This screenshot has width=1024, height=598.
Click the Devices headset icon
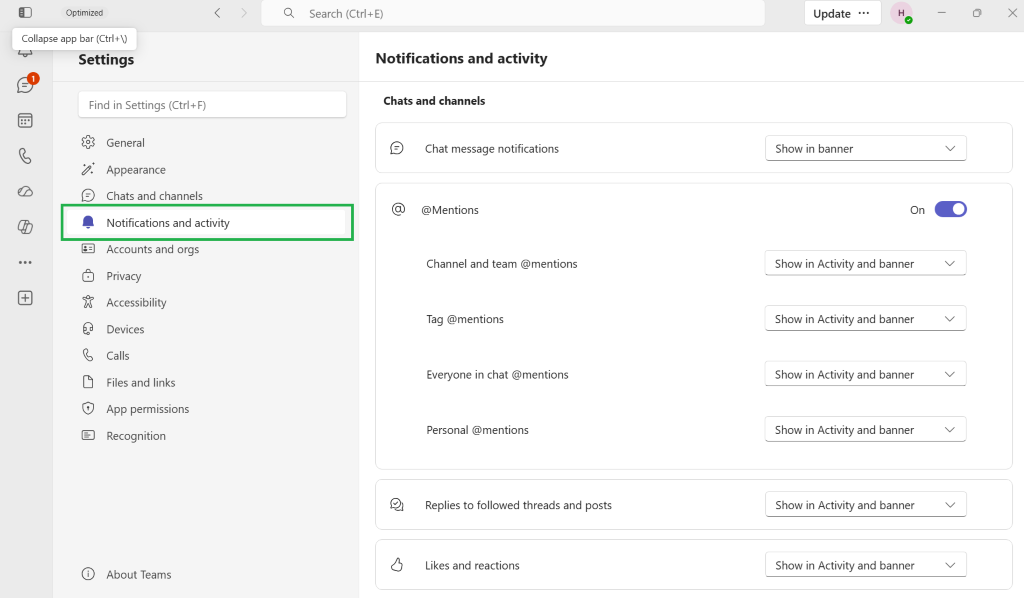[x=88, y=328]
